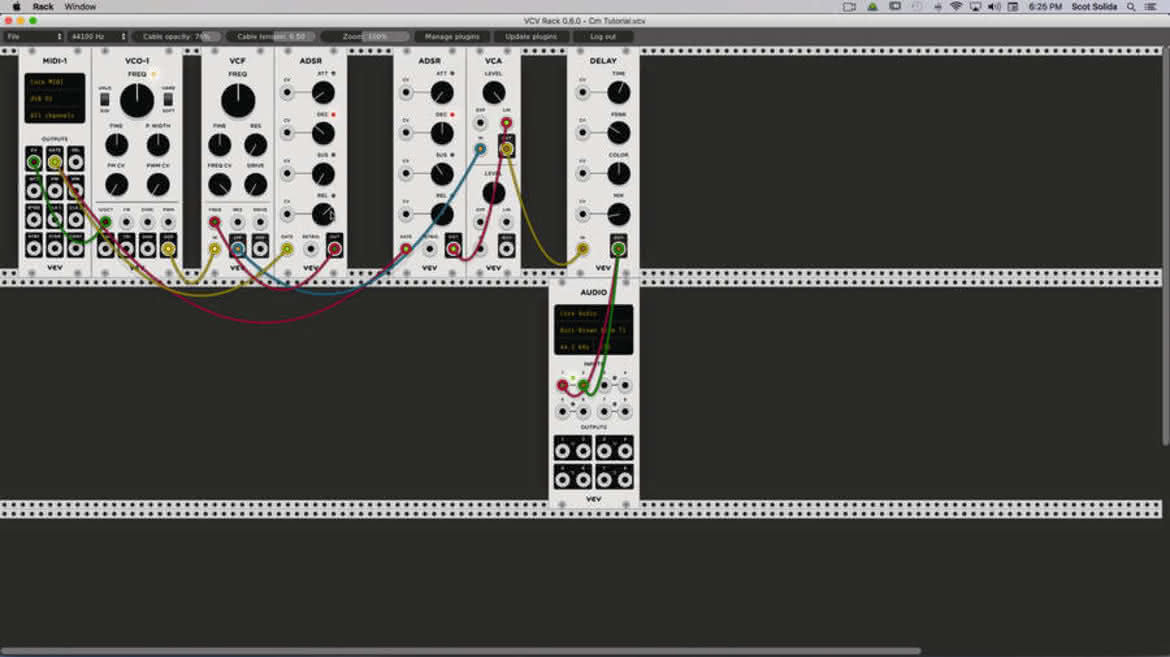Click AUDIO module output 1 jack

pyautogui.click(x=563, y=450)
